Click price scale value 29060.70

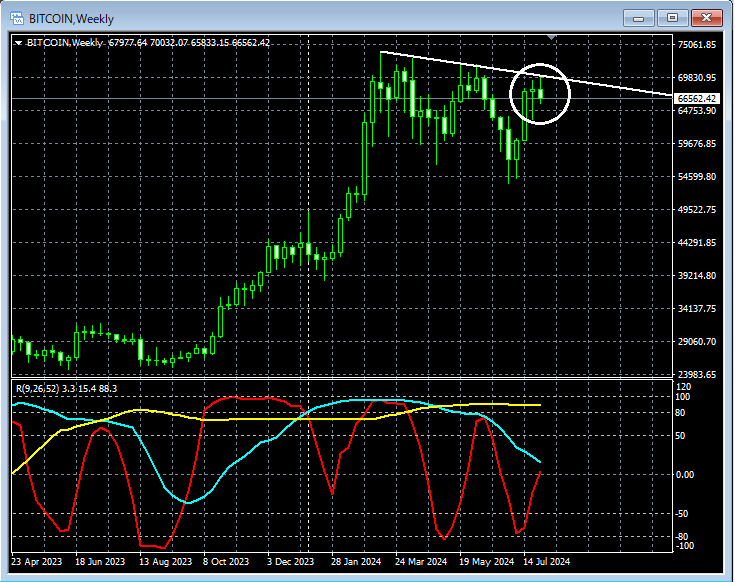click(697, 342)
